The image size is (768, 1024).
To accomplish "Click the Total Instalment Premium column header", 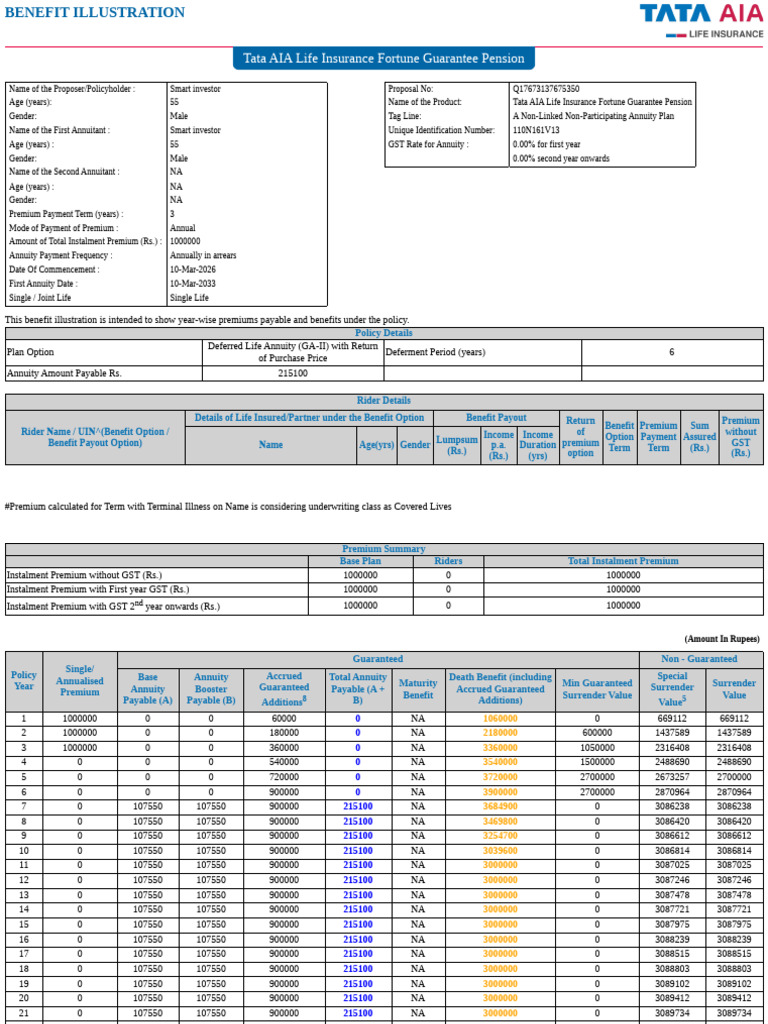I will tap(623, 561).
